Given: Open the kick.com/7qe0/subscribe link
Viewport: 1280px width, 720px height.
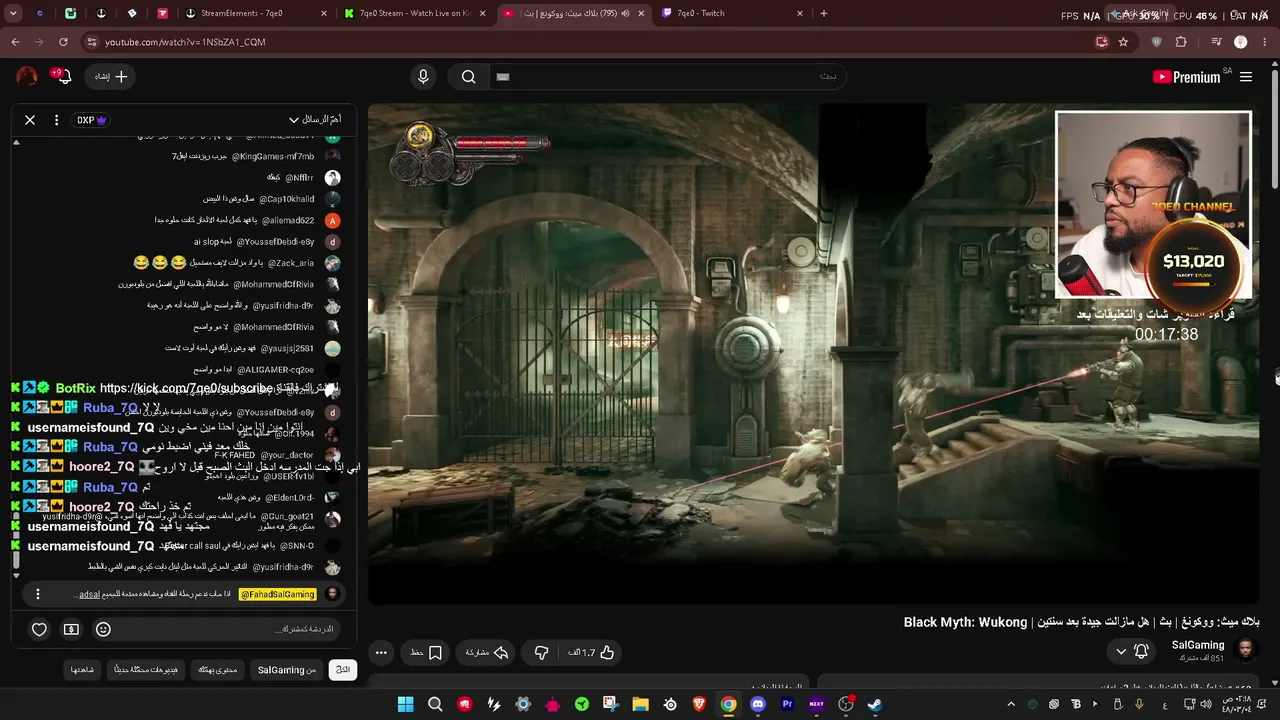Looking at the screenshot, I should 186,388.
